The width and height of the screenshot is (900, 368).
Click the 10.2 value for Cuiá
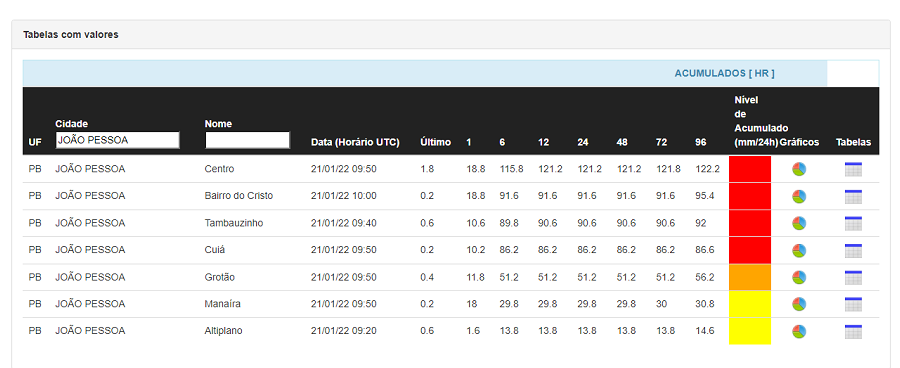[476, 250]
